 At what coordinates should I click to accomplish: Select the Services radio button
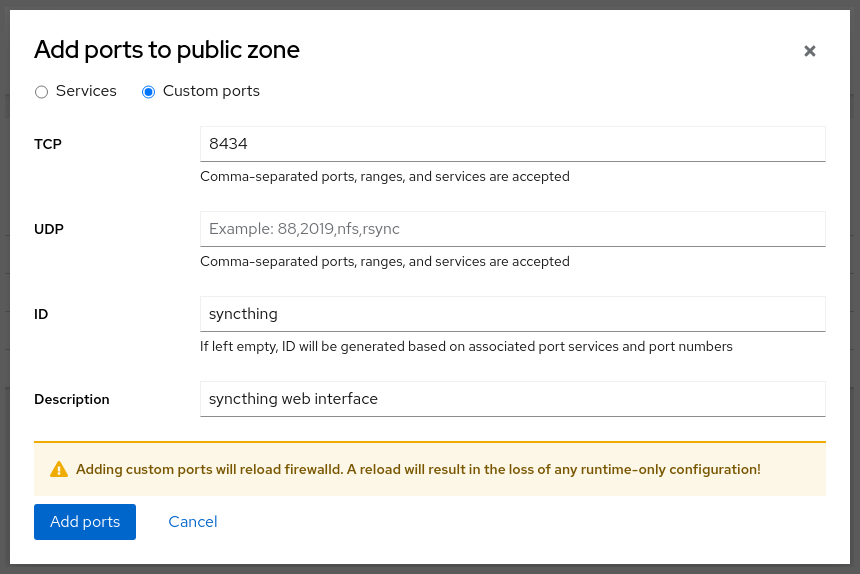click(x=41, y=92)
